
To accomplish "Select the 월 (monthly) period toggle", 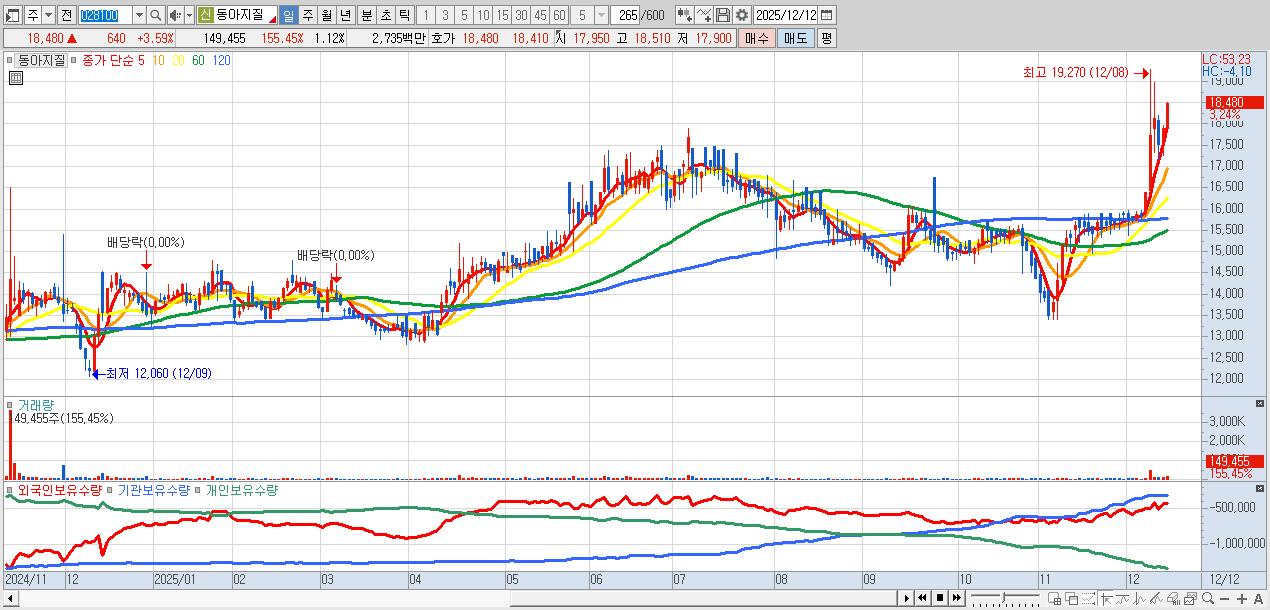I will [x=327, y=15].
